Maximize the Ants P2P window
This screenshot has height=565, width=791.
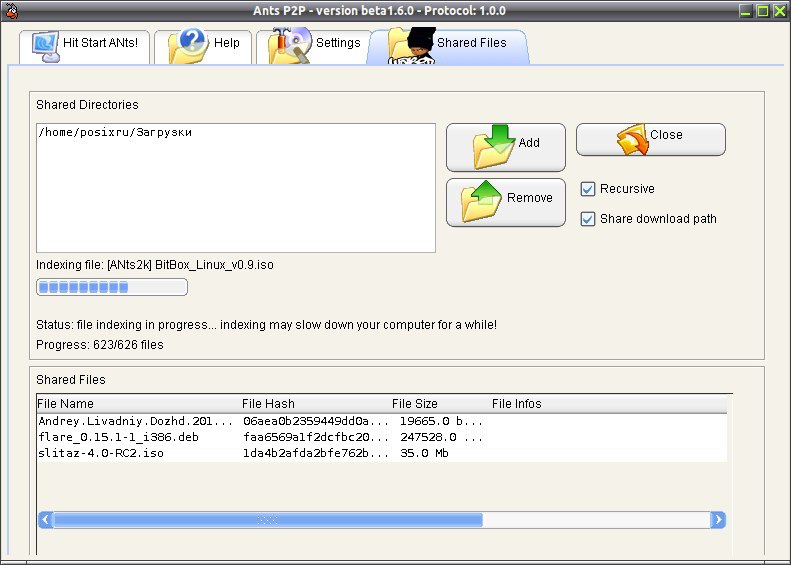[x=763, y=11]
